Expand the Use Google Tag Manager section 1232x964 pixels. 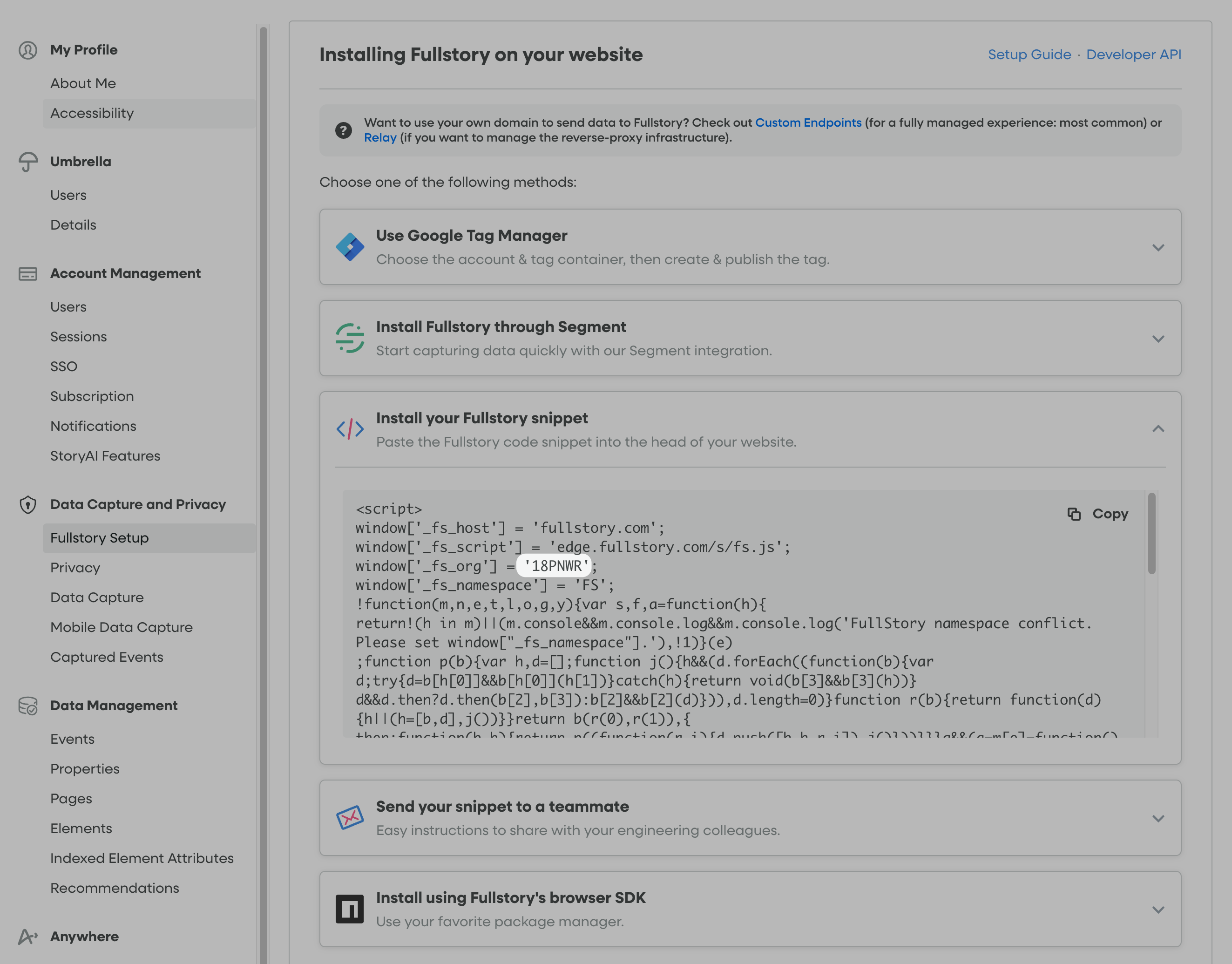pos(1158,248)
